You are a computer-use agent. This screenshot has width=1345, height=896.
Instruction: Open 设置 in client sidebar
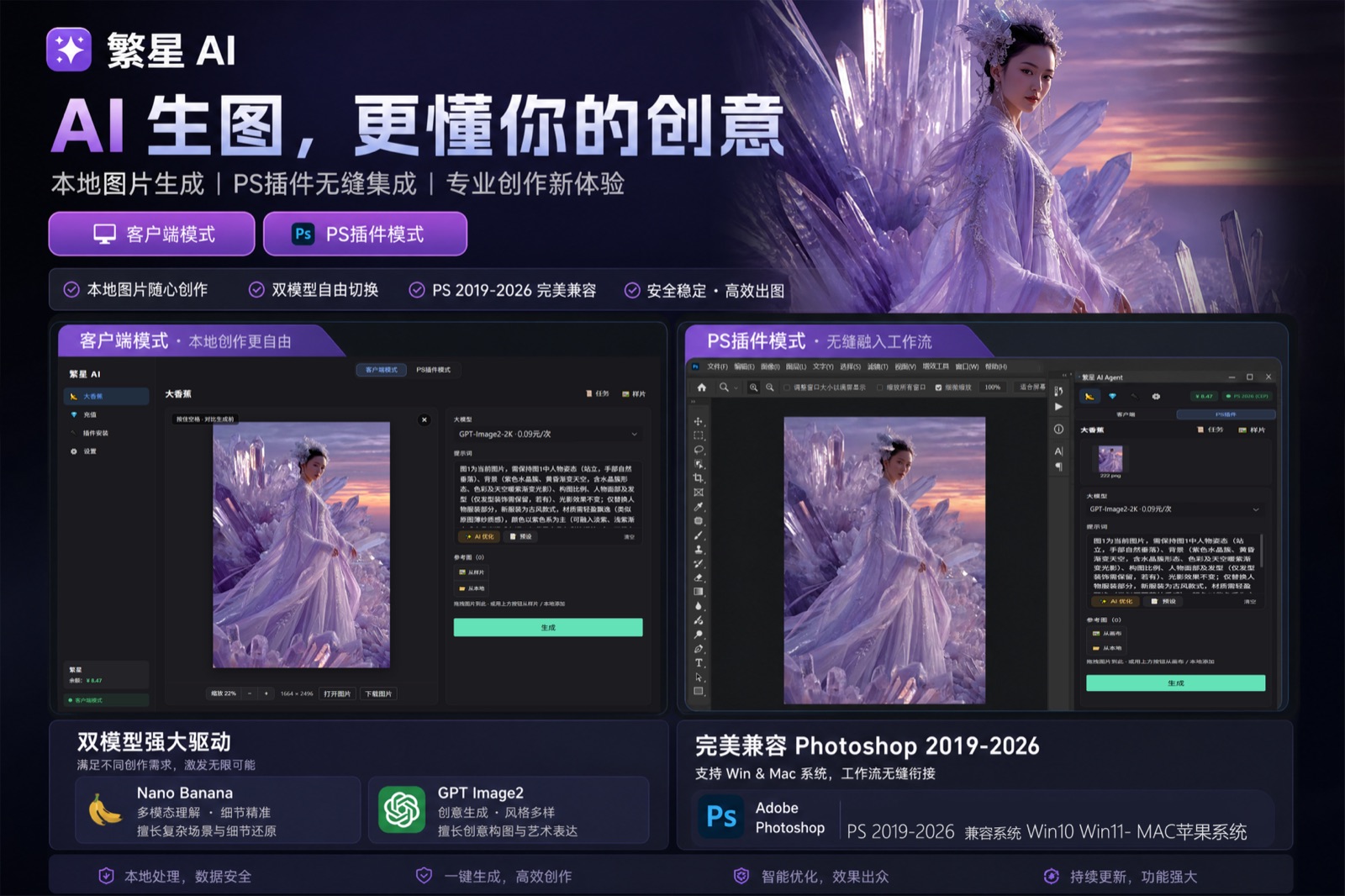pos(106,451)
